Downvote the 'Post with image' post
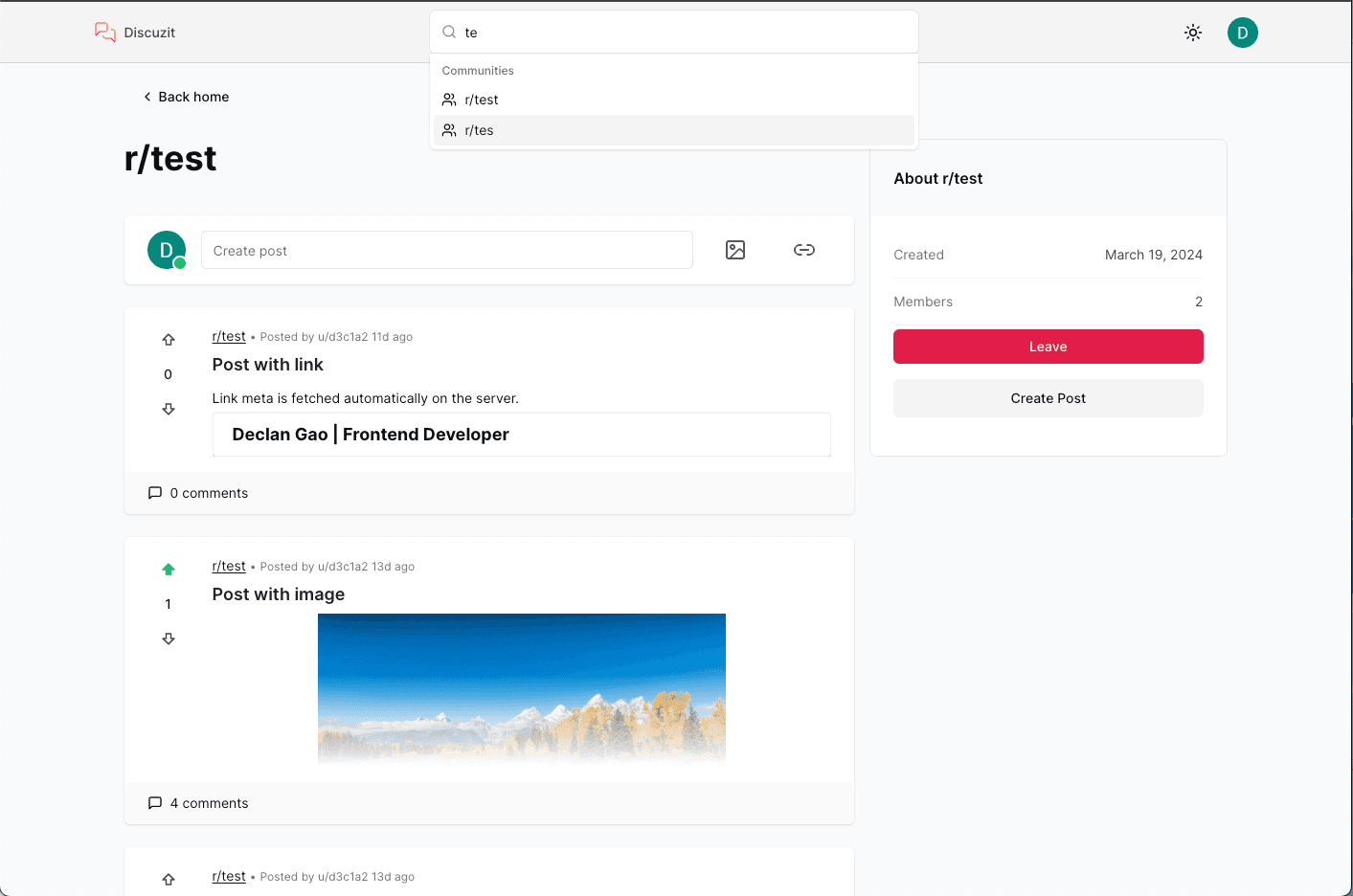 coord(169,638)
